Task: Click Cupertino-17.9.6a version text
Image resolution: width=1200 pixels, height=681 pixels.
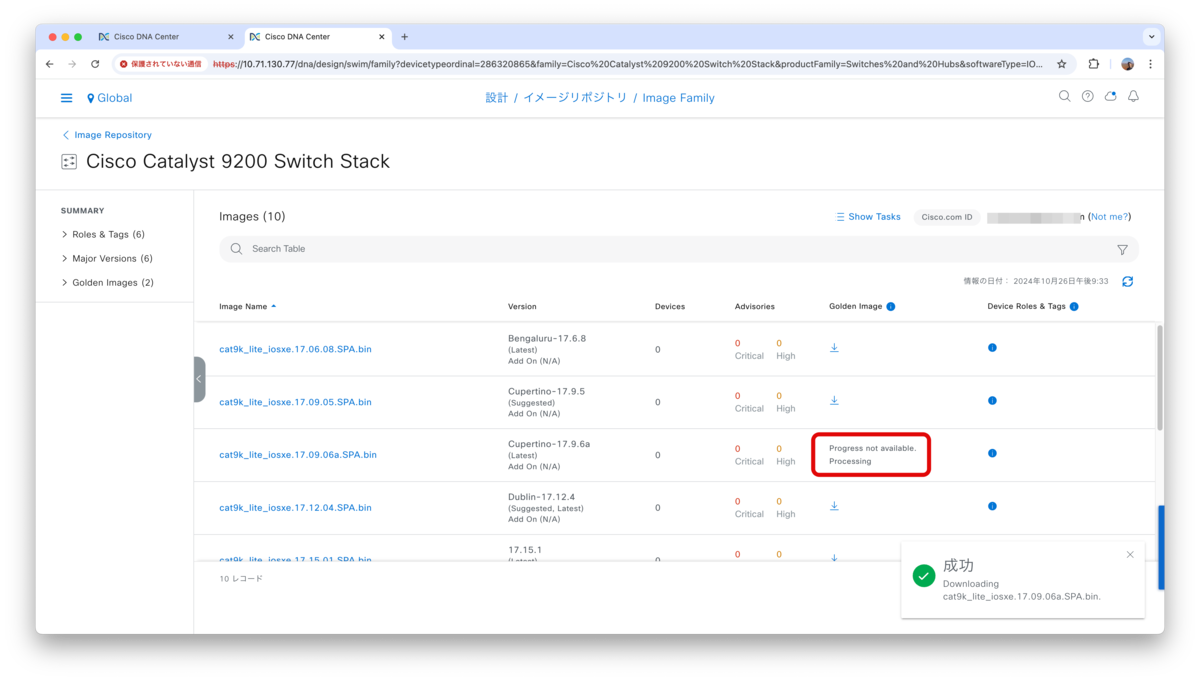Action: (549, 444)
